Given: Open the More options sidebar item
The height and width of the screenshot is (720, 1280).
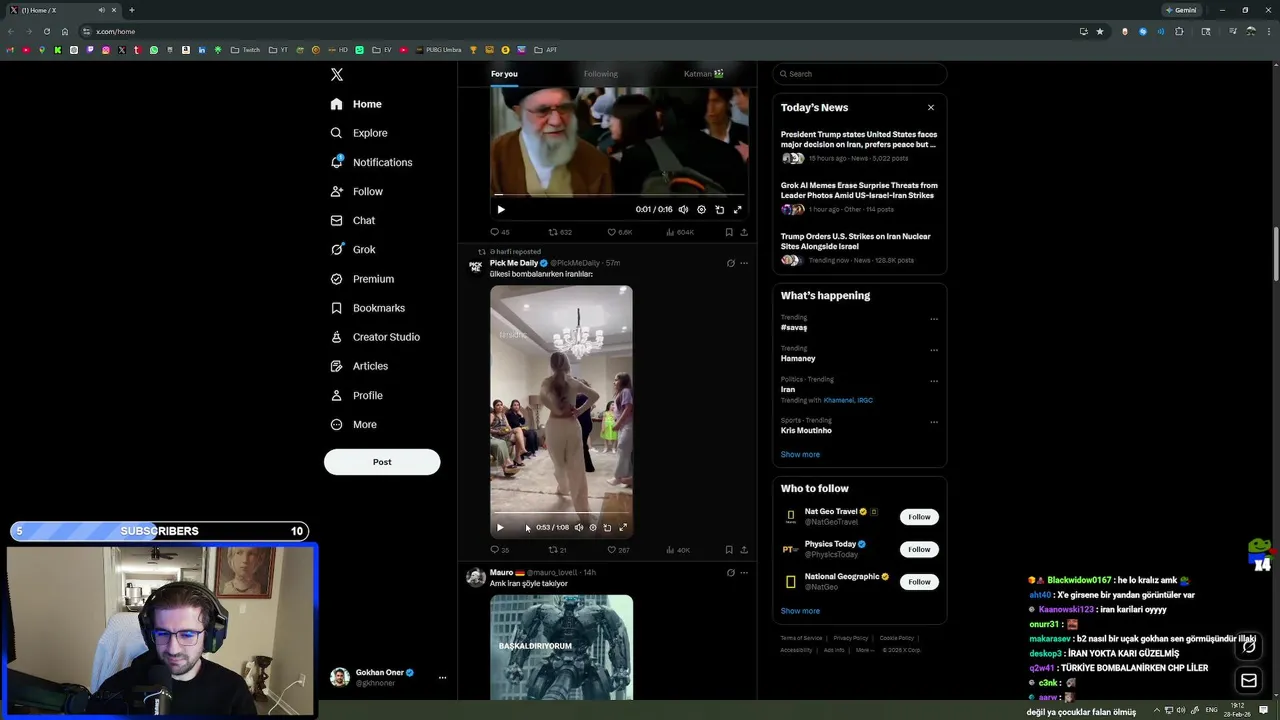Looking at the screenshot, I should coord(353,424).
